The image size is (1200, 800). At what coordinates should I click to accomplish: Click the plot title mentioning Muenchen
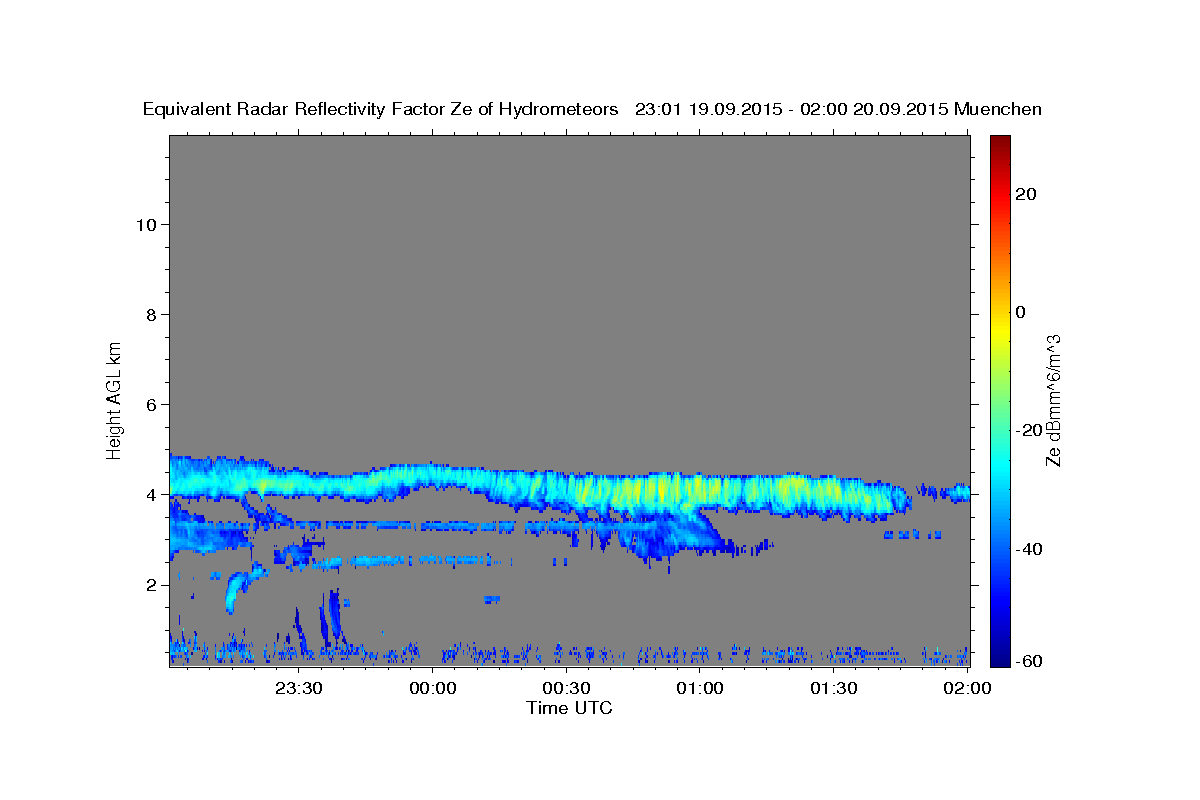point(592,109)
